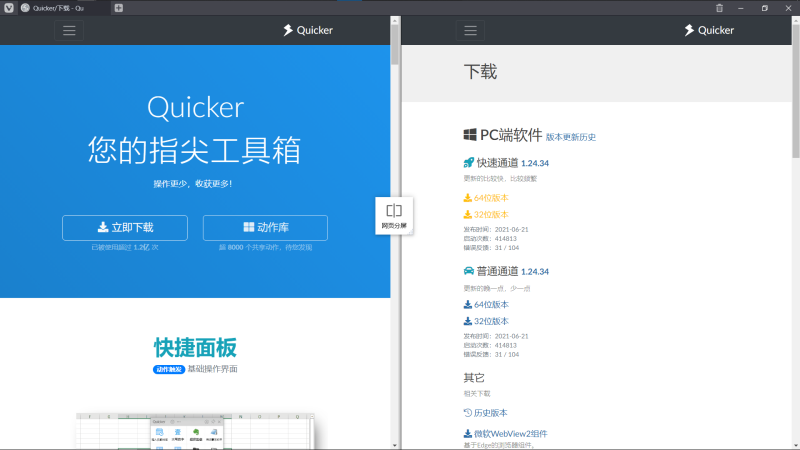Screen dimensions: 800x450
Task: Download normal channel 32位版本
Action: [486, 321]
